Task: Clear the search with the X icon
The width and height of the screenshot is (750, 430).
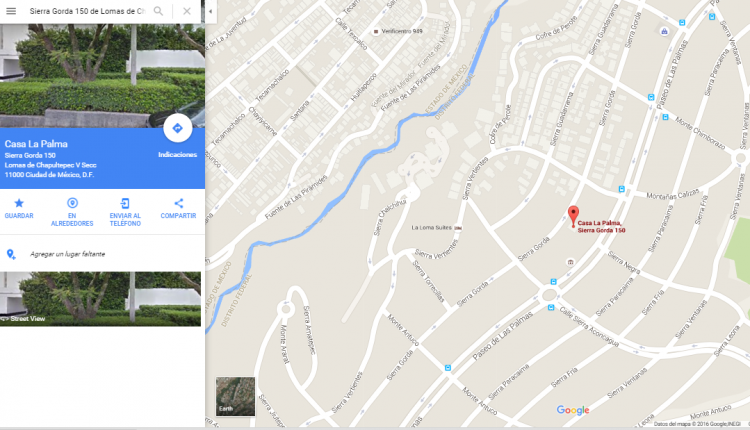Action: tap(187, 11)
